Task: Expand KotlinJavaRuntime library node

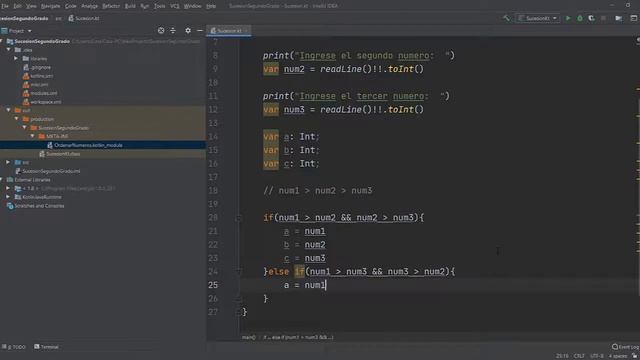Action: tap(8, 197)
